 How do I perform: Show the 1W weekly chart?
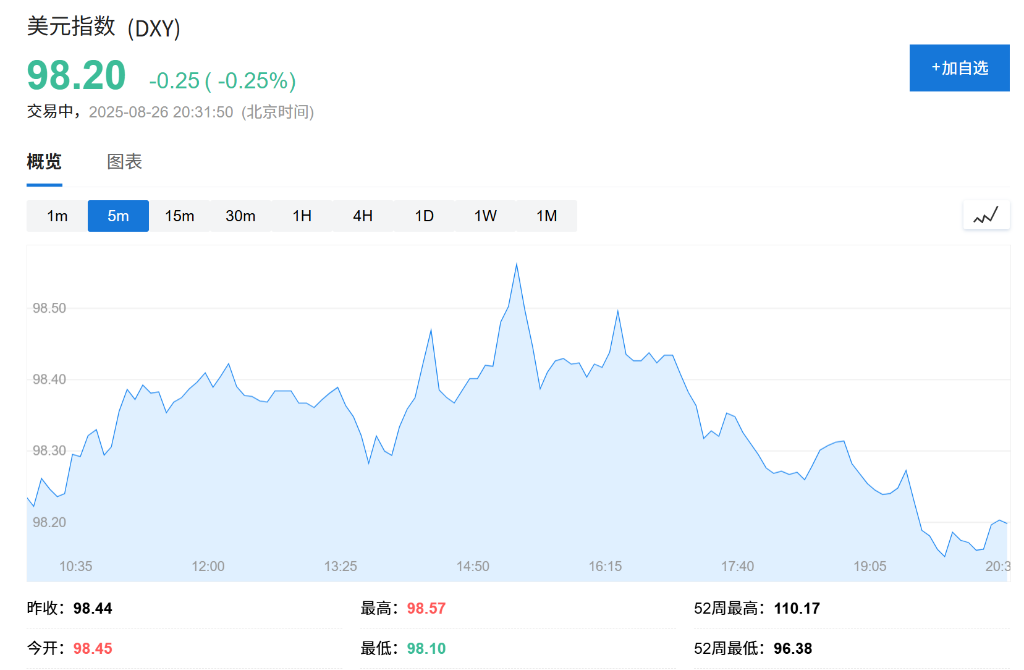[485, 216]
